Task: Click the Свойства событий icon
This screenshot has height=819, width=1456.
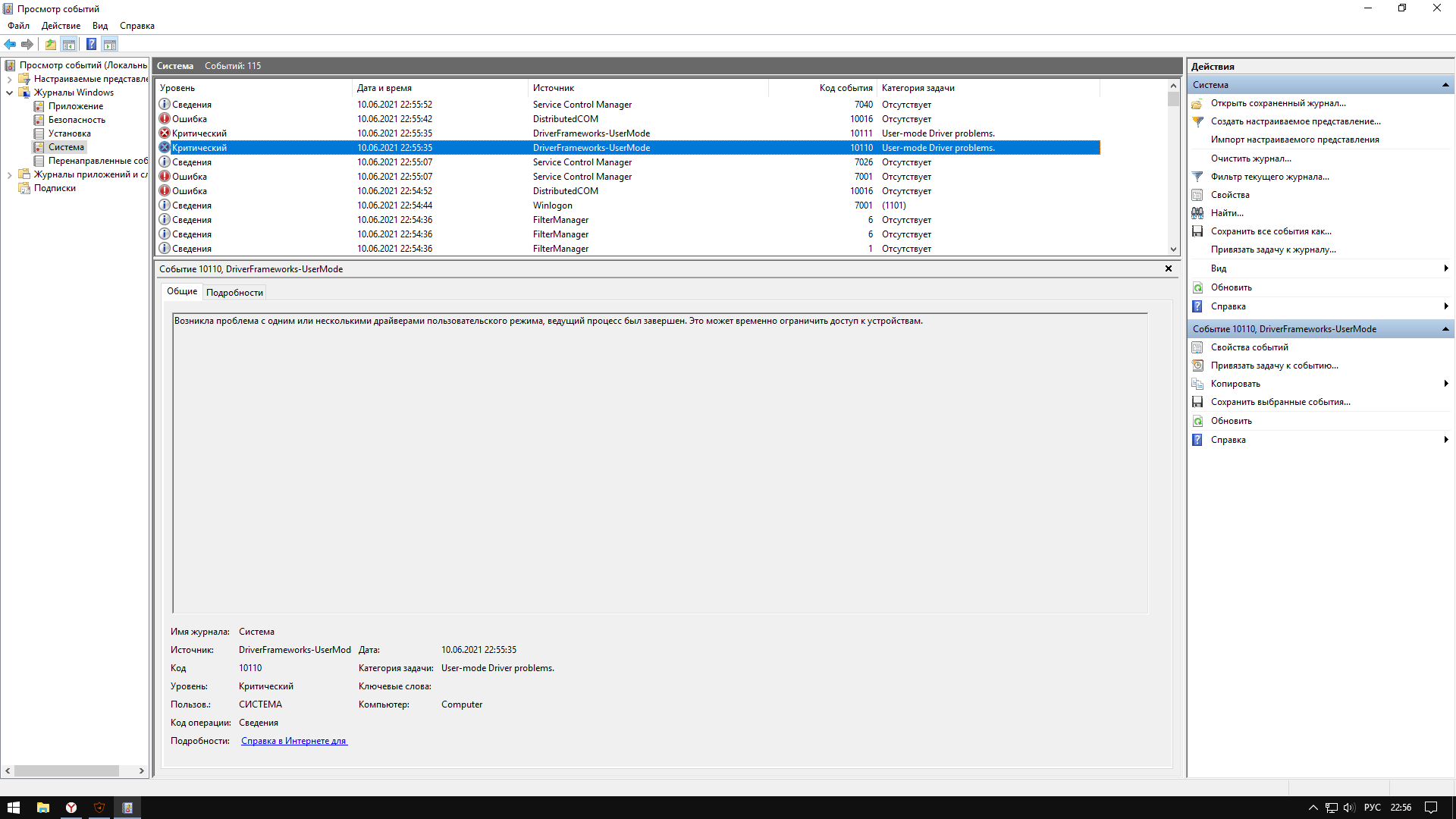Action: tap(1197, 347)
